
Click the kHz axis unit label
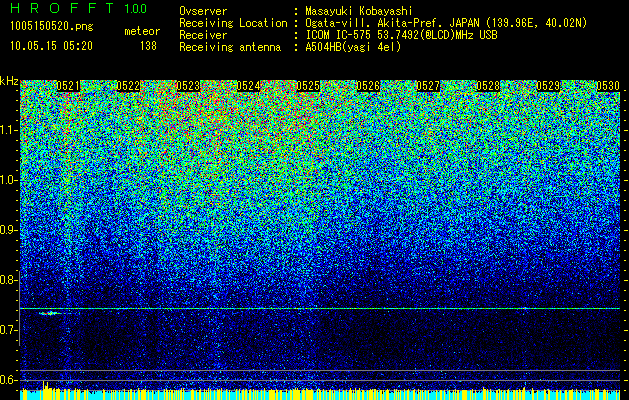(x=9, y=81)
